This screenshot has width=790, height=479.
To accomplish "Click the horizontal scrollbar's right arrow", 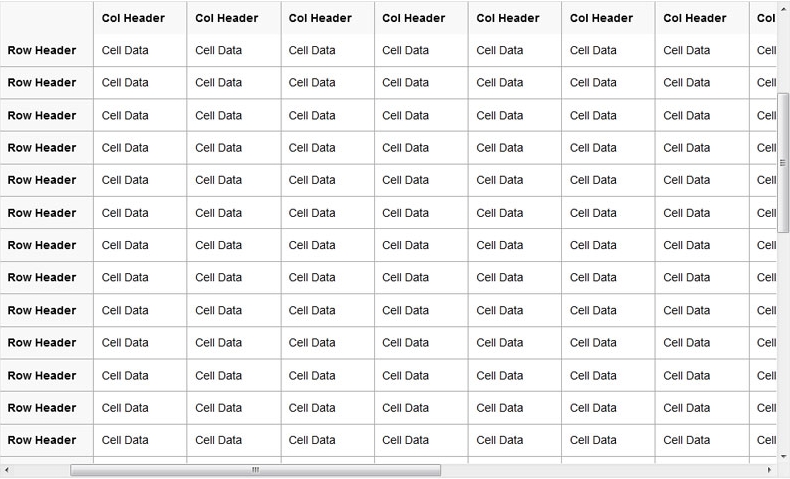I will tap(769, 470).
